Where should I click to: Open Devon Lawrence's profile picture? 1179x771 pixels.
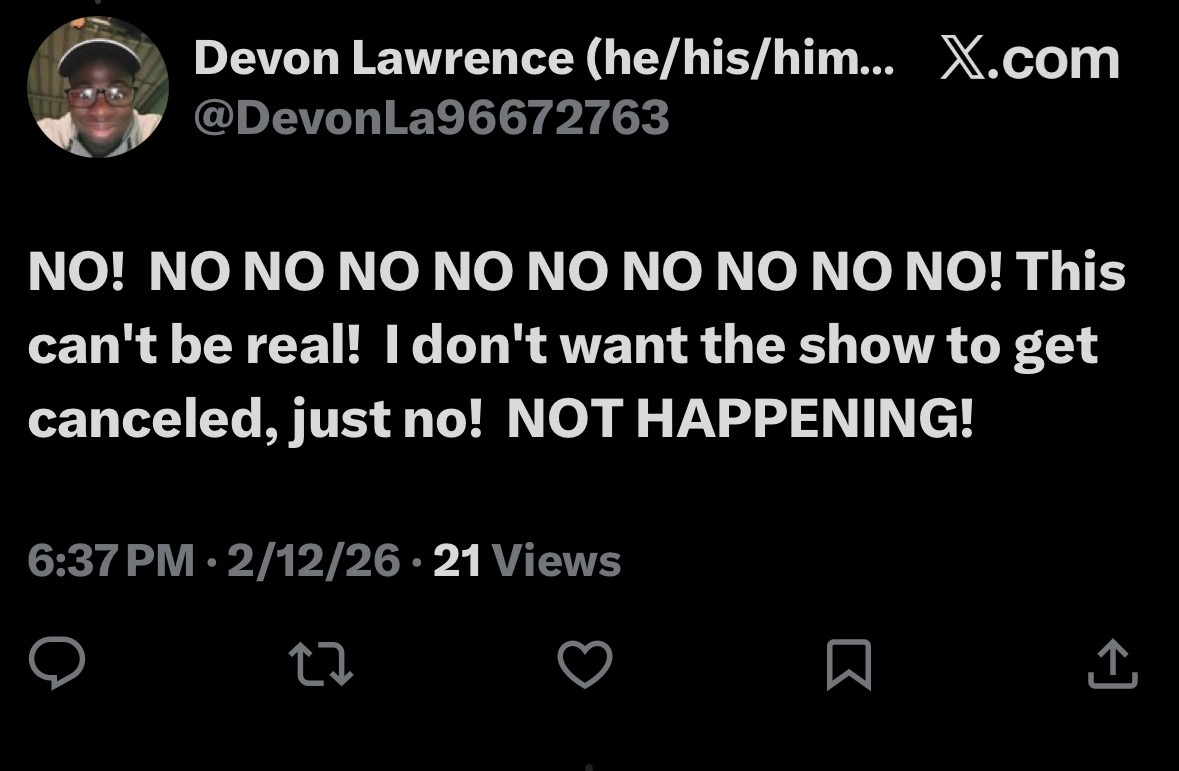point(98,87)
